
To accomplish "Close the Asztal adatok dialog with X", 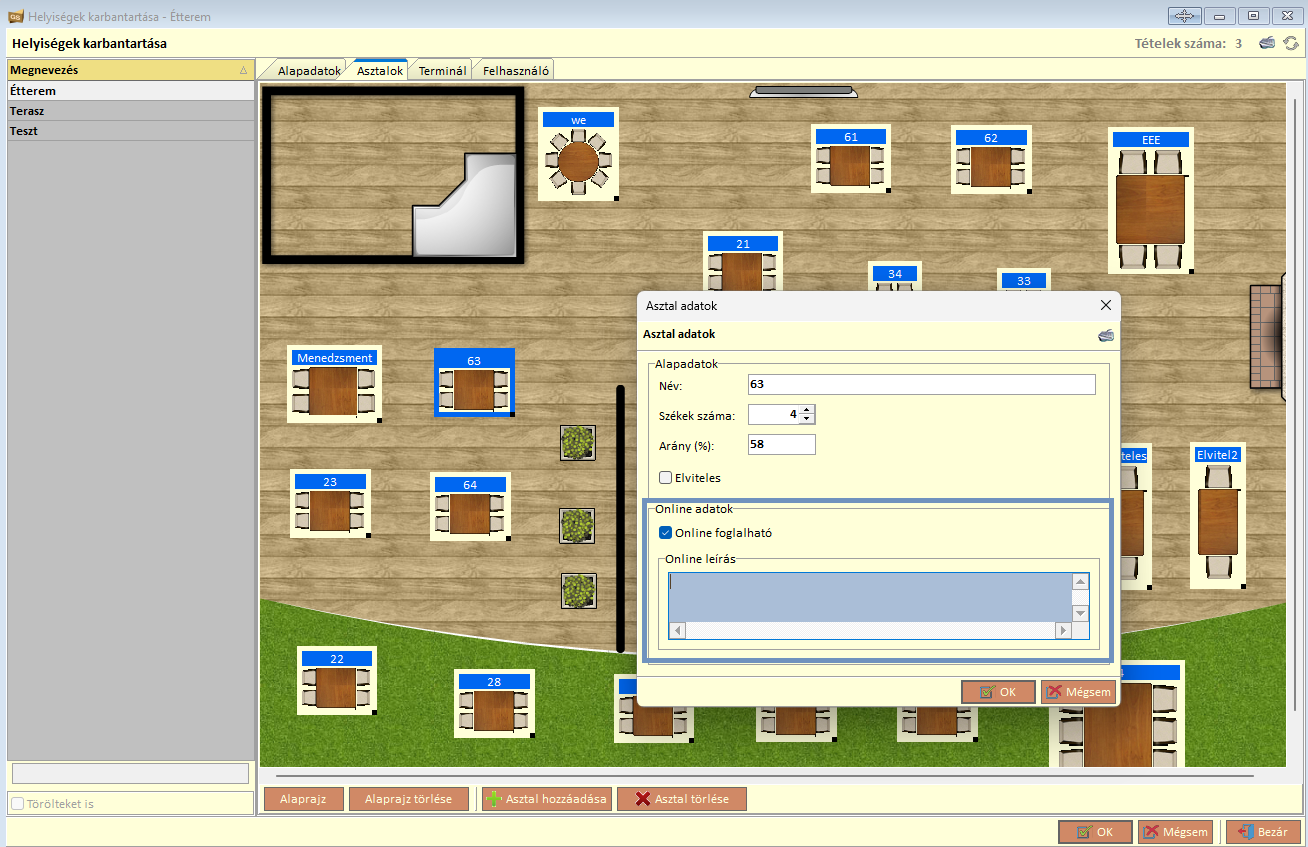I will pyautogui.click(x=1105, y=305).
